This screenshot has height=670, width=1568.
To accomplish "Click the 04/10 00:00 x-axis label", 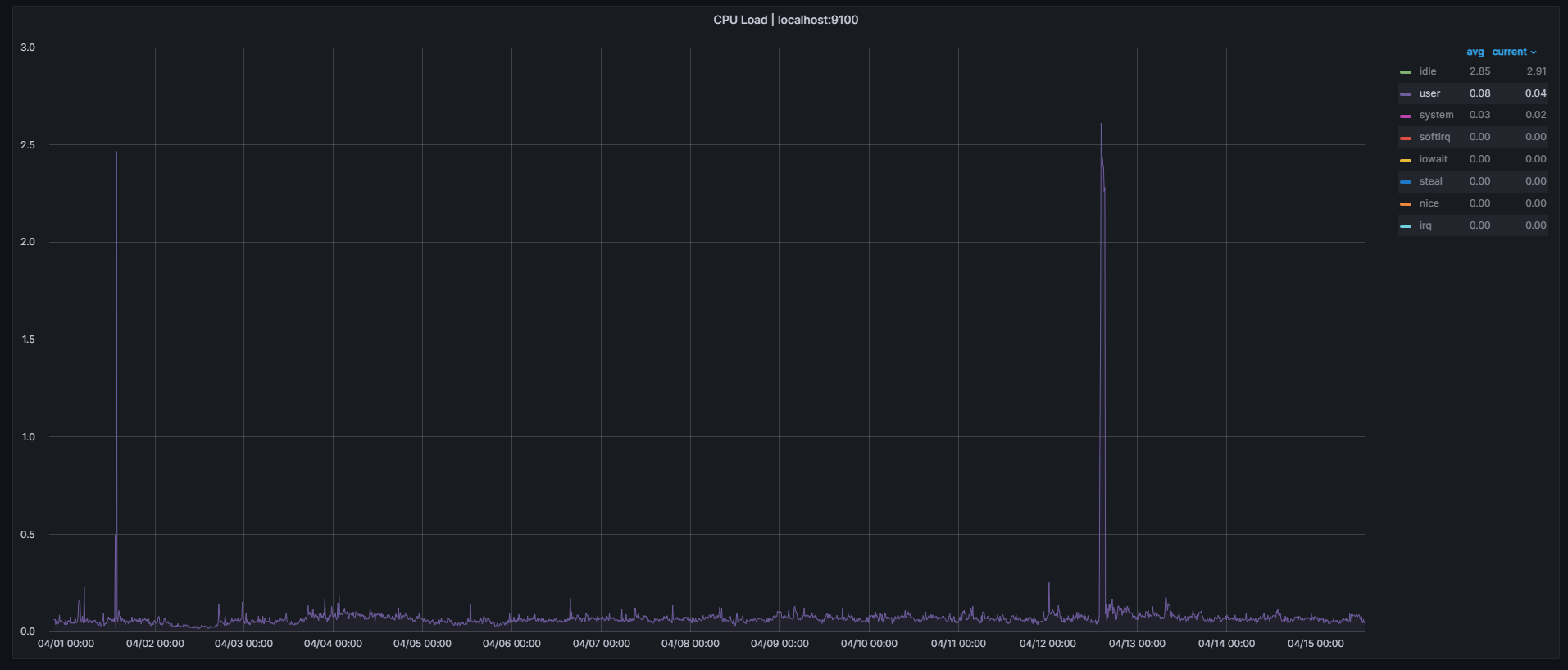I will (x=869, y=644).
